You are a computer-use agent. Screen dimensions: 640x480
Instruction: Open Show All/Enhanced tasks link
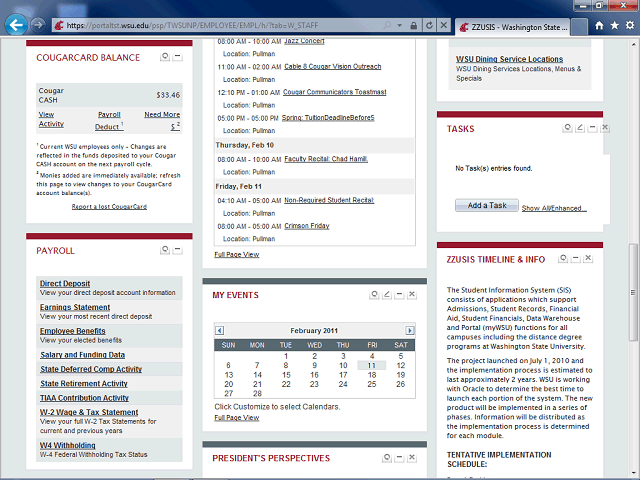pyautogui.click(x=554, y=208)
